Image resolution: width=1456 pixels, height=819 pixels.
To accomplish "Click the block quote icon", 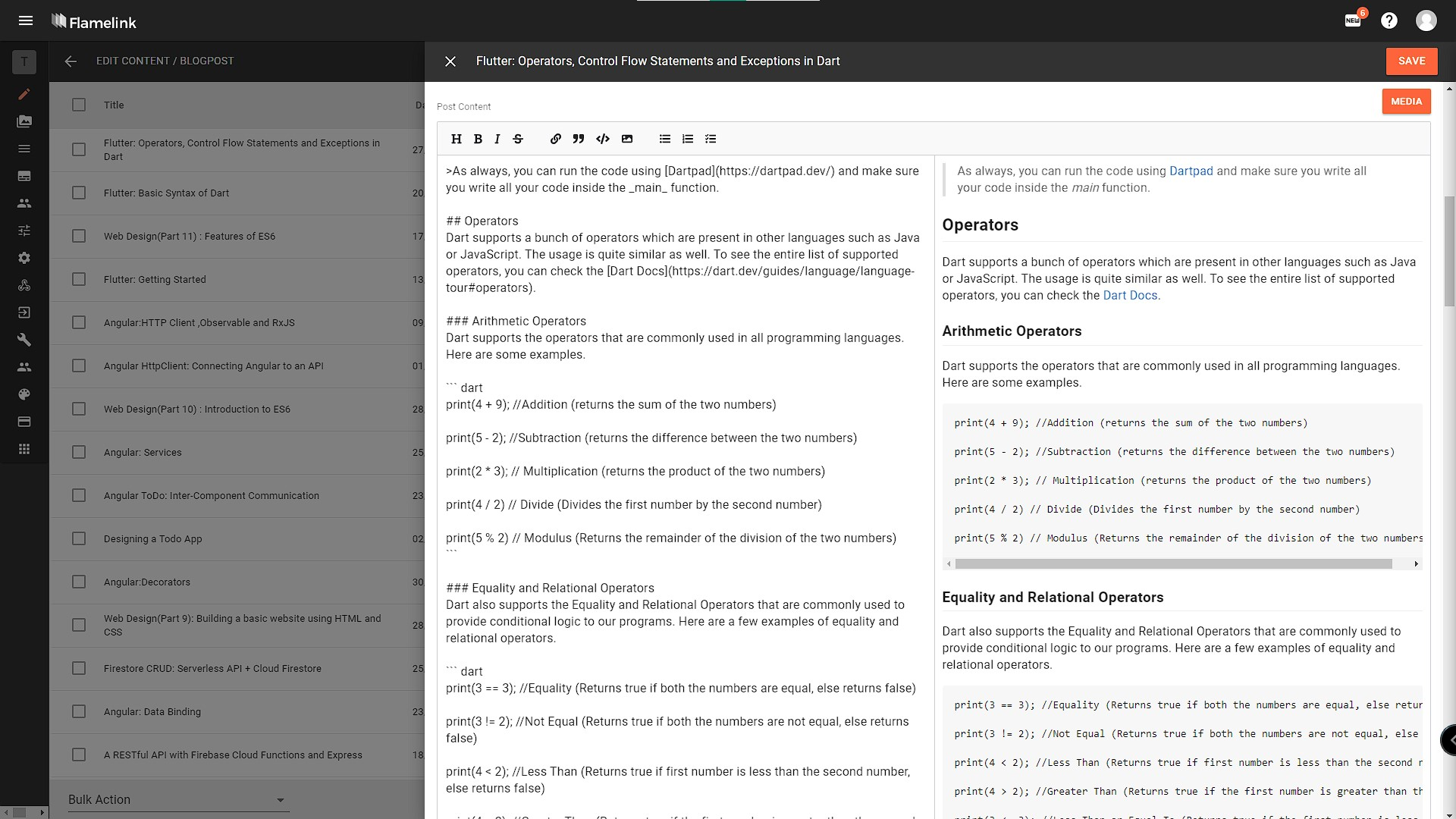I will tap(578, 139).
